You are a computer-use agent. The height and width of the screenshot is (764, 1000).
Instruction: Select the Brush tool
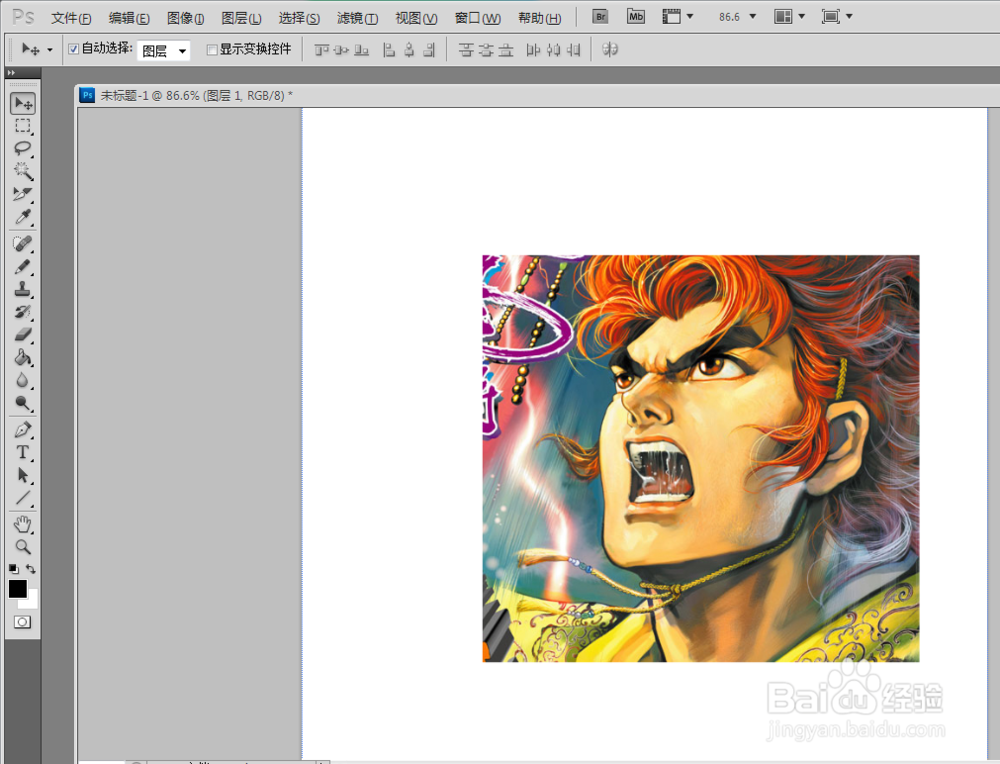tap(23, 267)
